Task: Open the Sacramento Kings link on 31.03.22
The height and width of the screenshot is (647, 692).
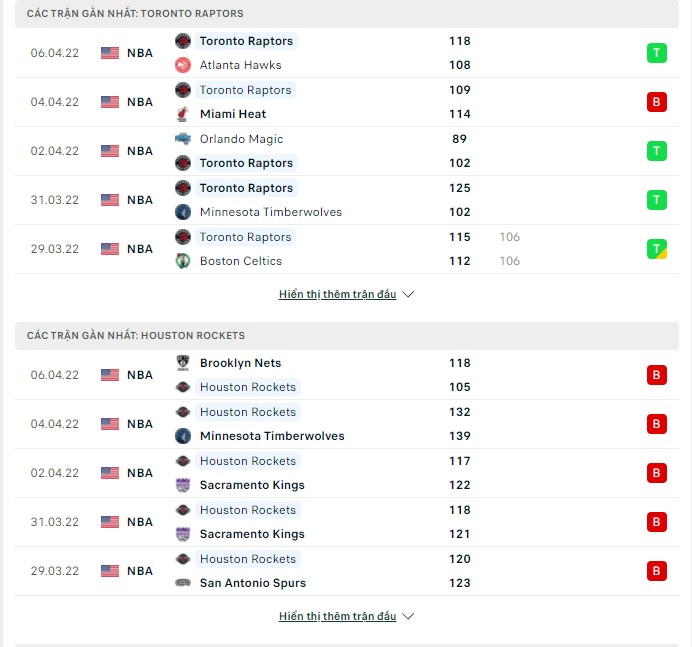Action: [x=252, y=534]
